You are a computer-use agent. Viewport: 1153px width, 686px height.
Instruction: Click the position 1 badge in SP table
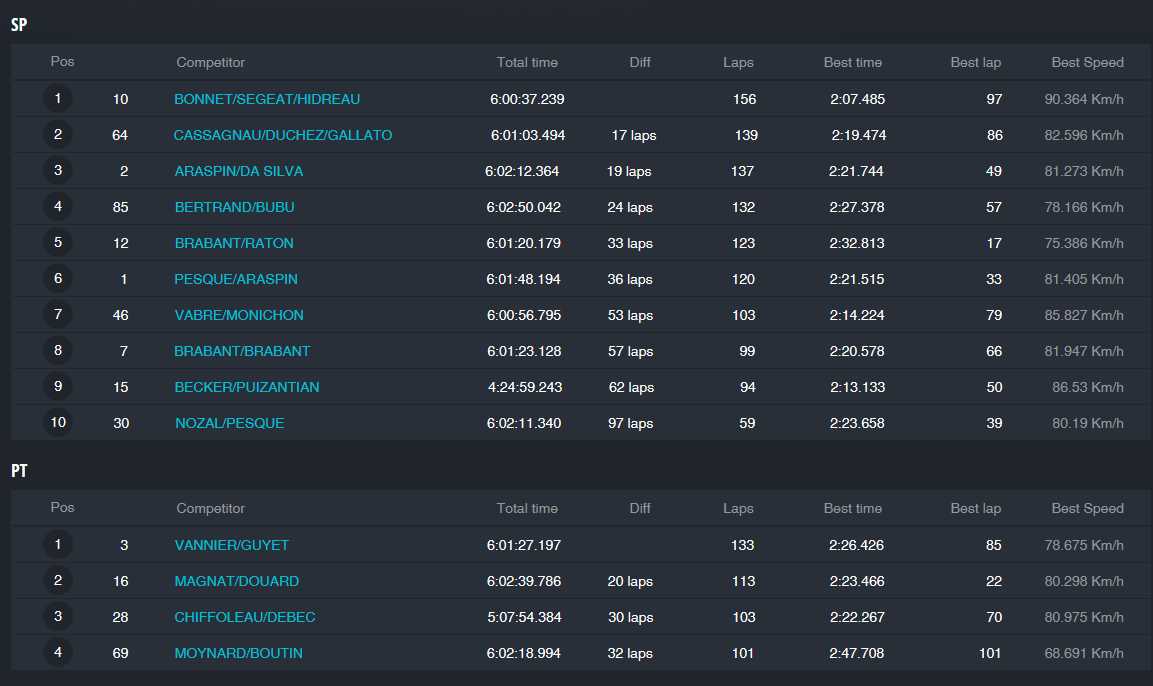pyautogui.click(x=58, y=99)
